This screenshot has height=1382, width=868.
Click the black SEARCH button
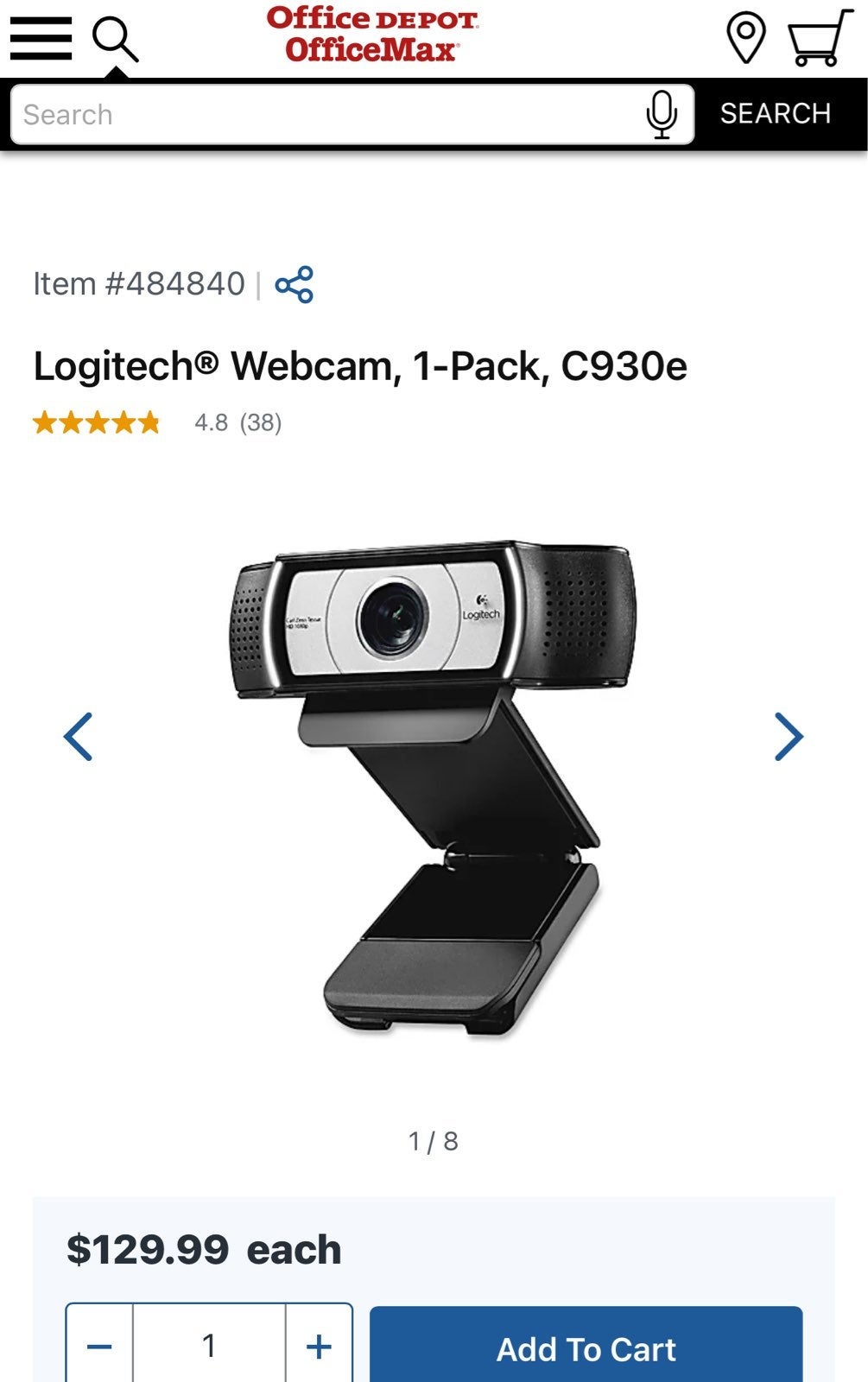pos(776,113)
